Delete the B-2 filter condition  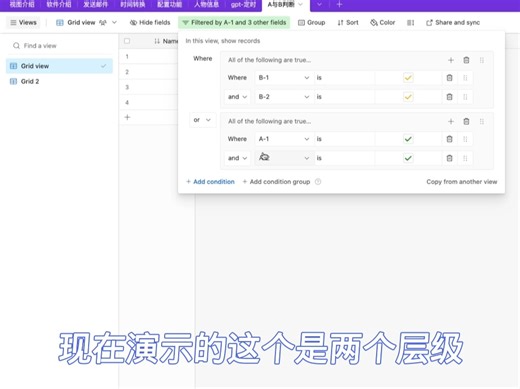pos(449,97)
